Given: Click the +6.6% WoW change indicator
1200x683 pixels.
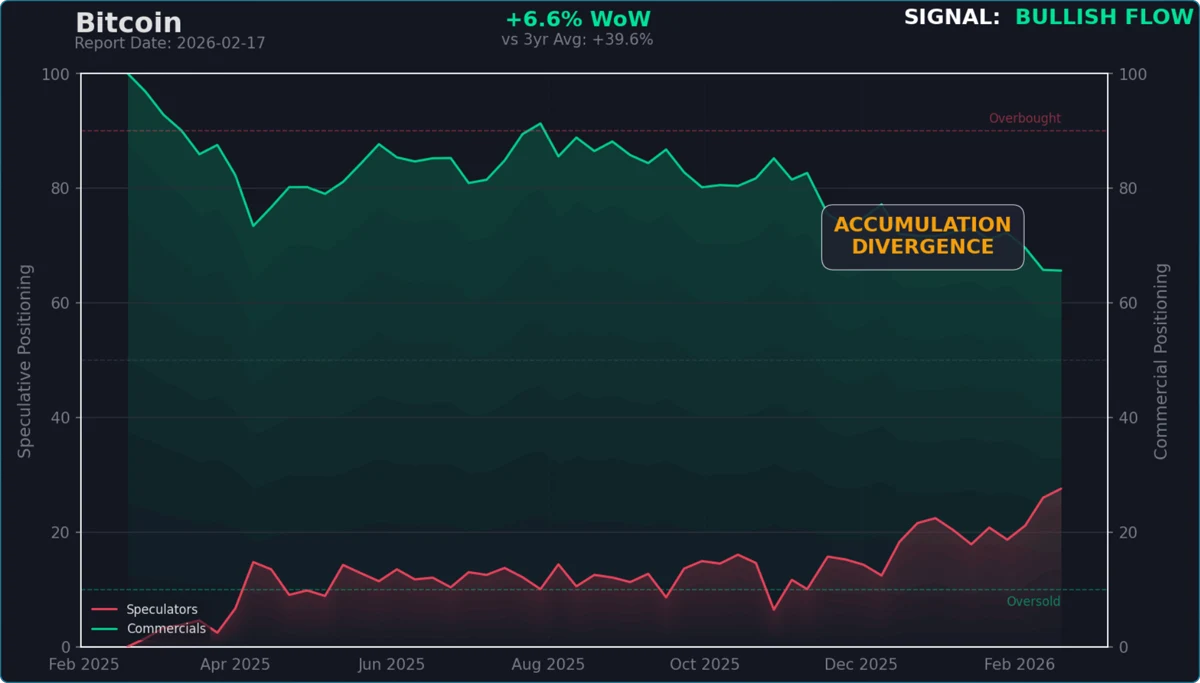Looking at the screenshot, I should pyautogui.click(x=580, y=17).
